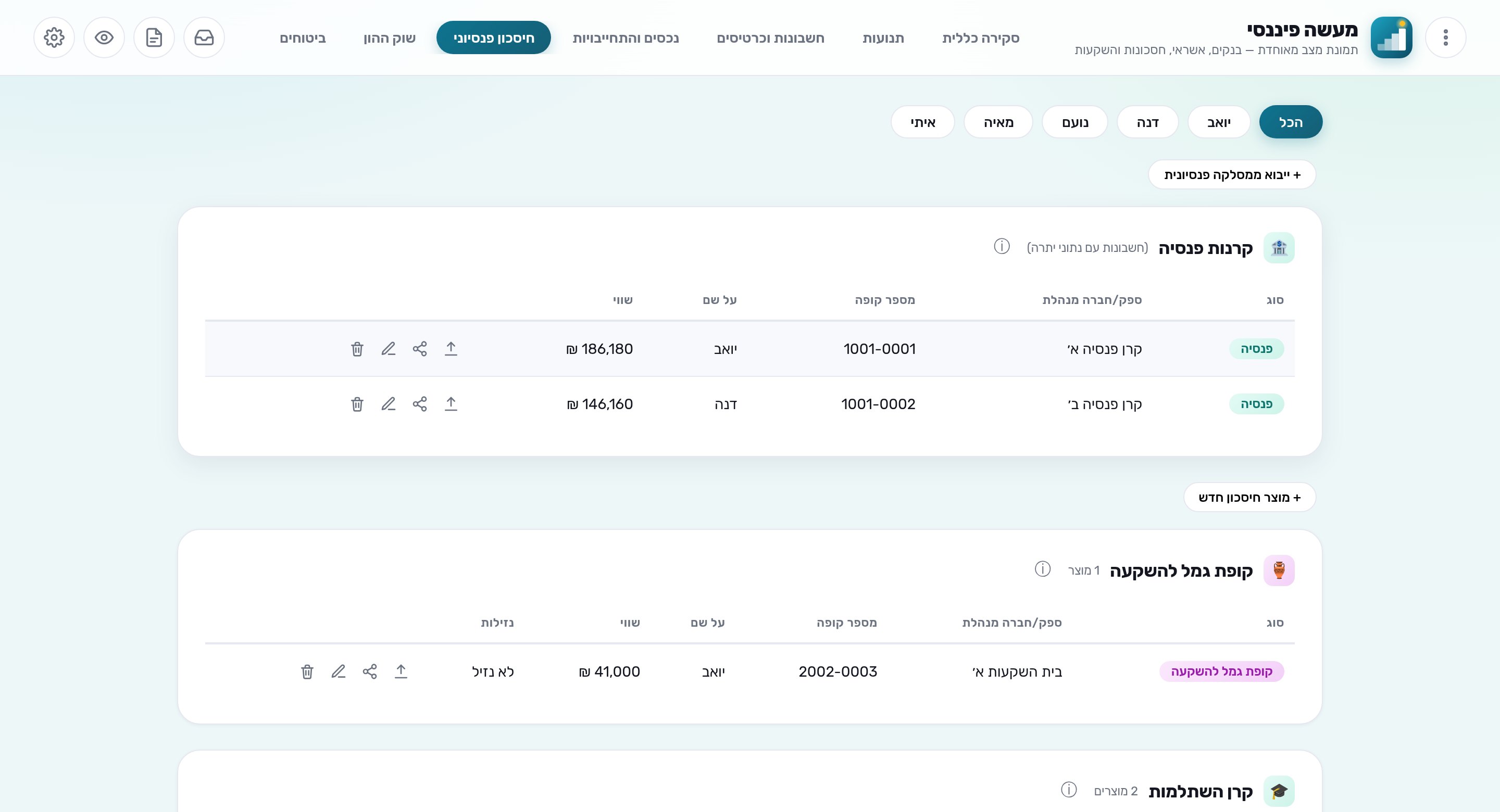1500x812 pixels.
Task: Click the מעשה פיננסי app logo
Action: coord(1391,38)
